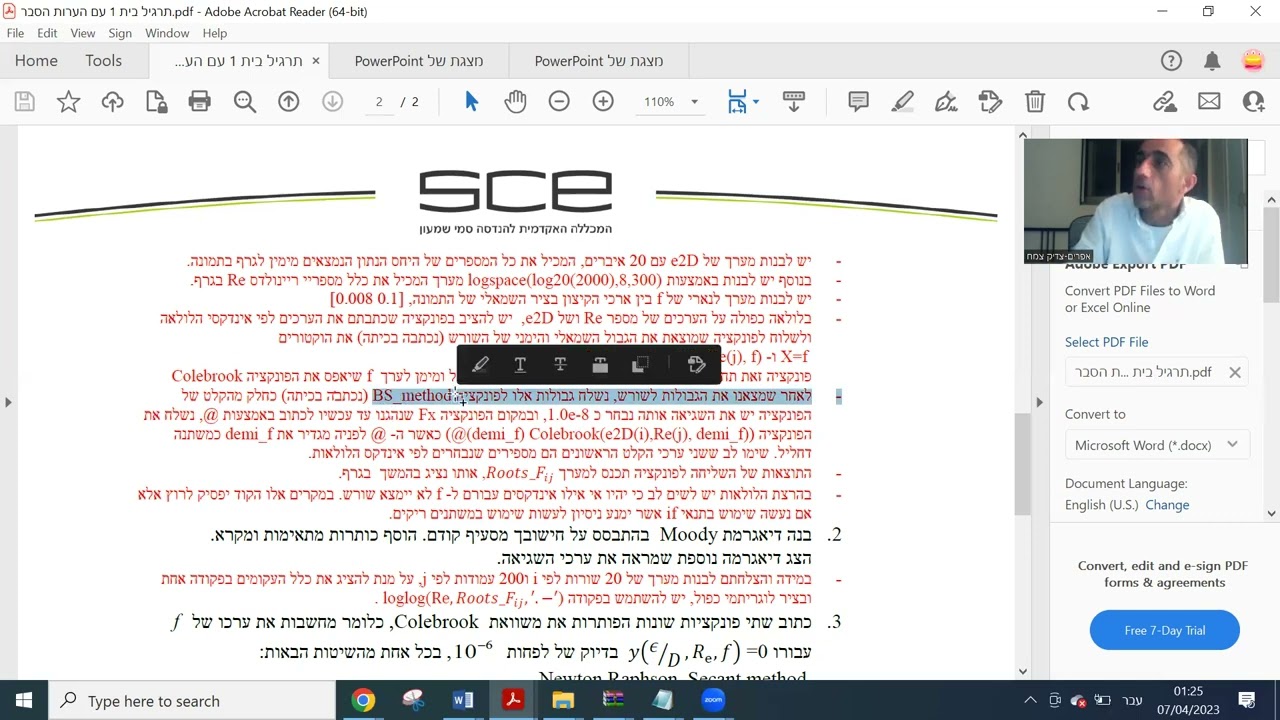Close the current PDF document tab

(316, 61)
